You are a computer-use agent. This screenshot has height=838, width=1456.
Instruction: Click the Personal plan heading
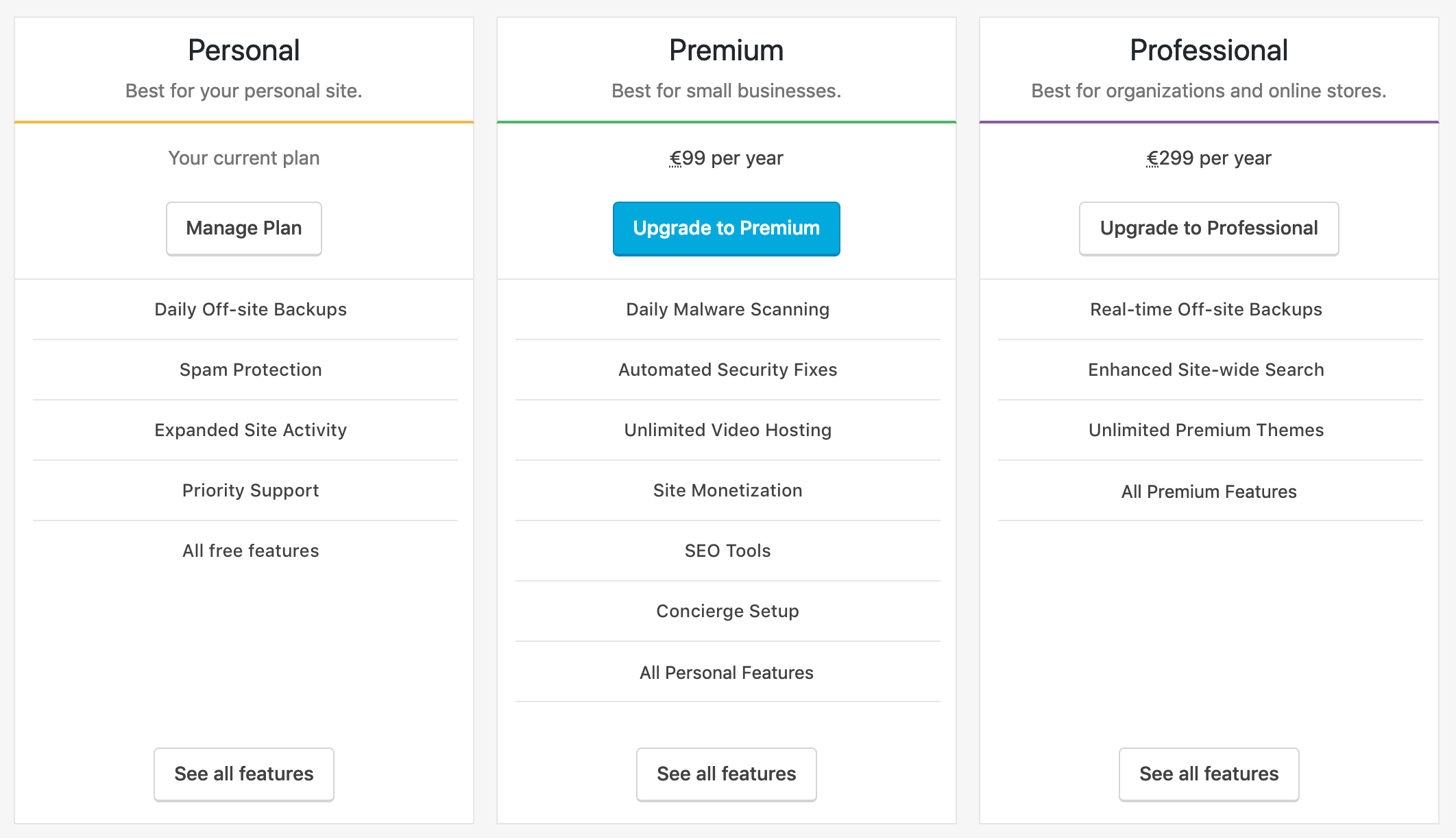243,50
